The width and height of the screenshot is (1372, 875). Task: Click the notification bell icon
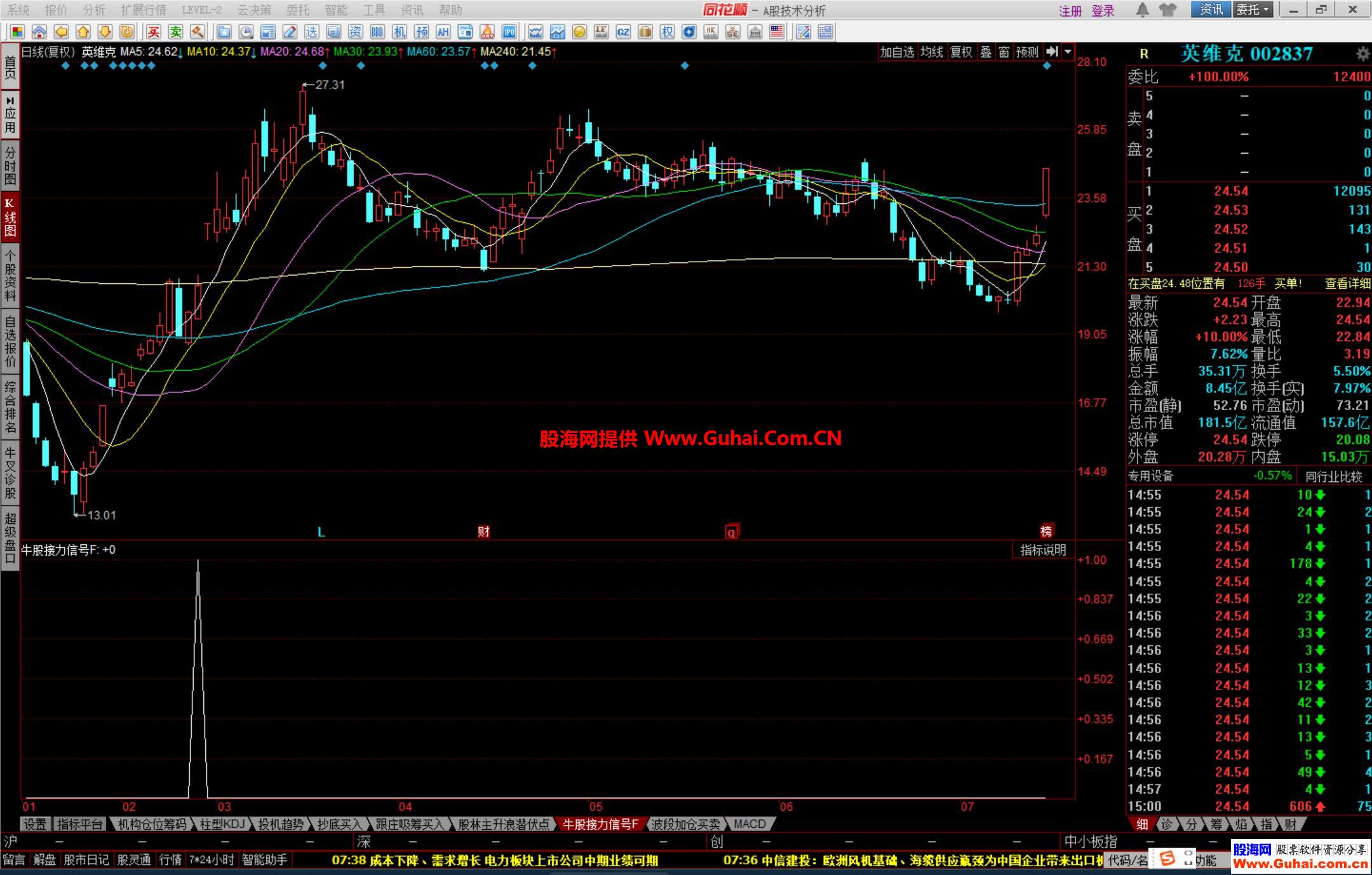(x=1142, y=10)
